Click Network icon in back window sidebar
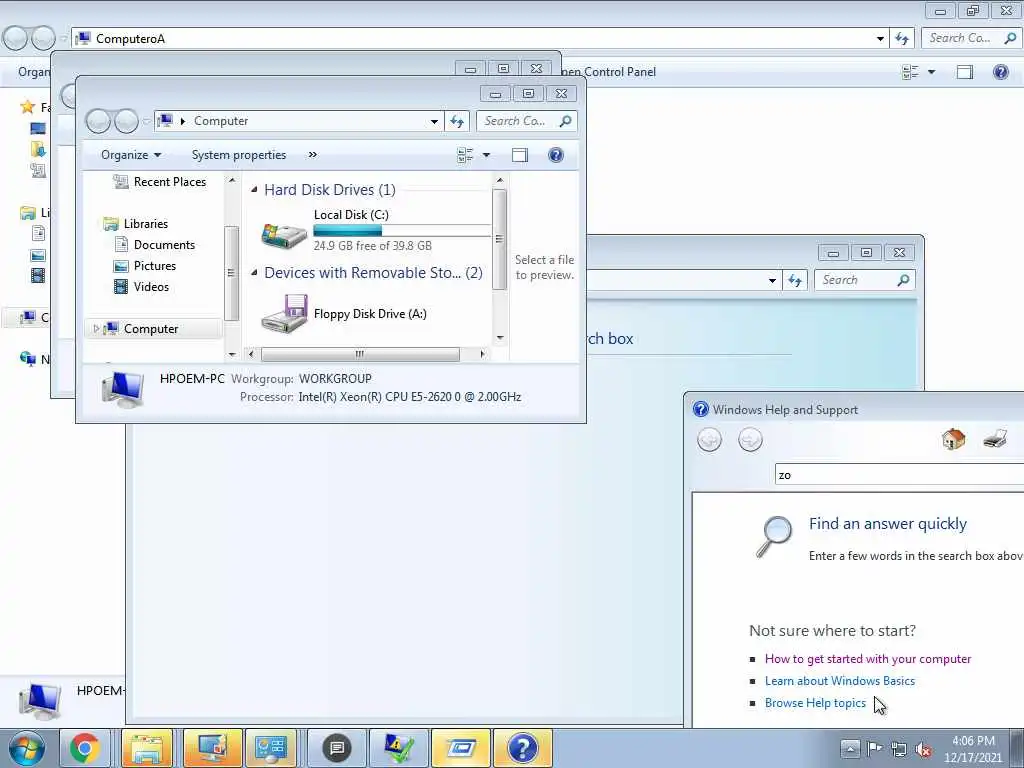 27,359
